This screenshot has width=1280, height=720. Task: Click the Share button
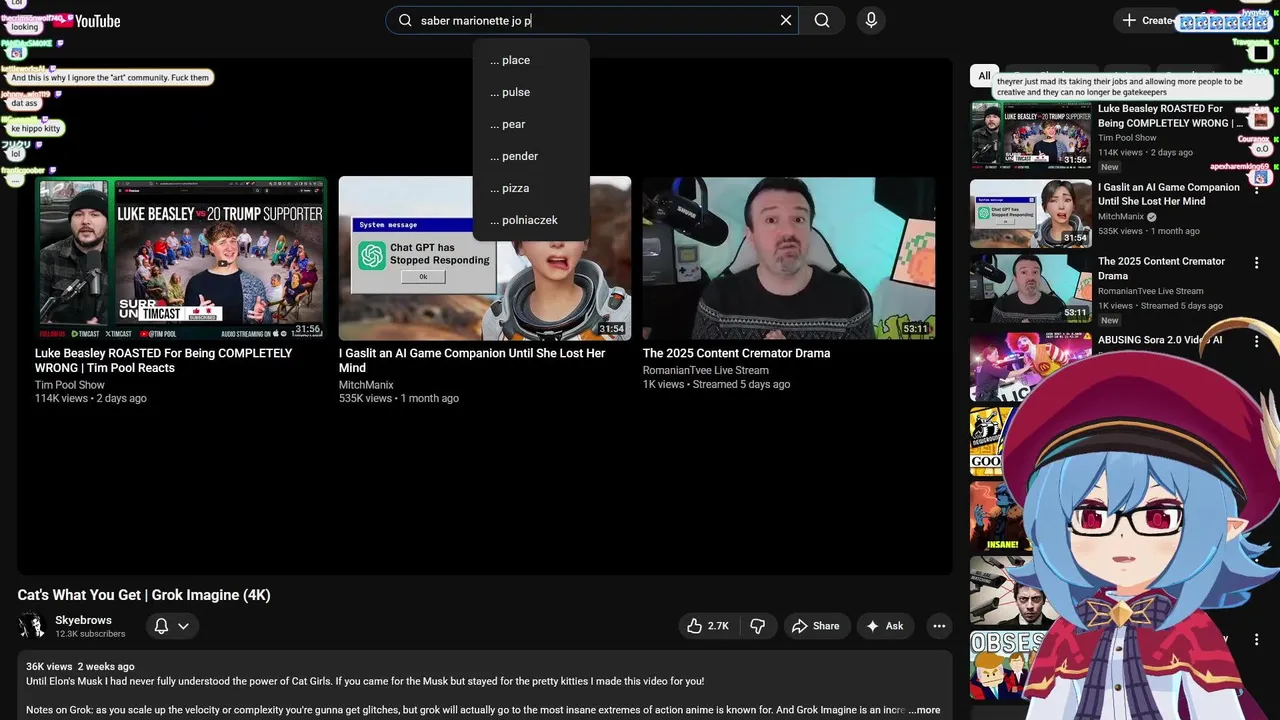pyautogui.click(x=816, y=626)
